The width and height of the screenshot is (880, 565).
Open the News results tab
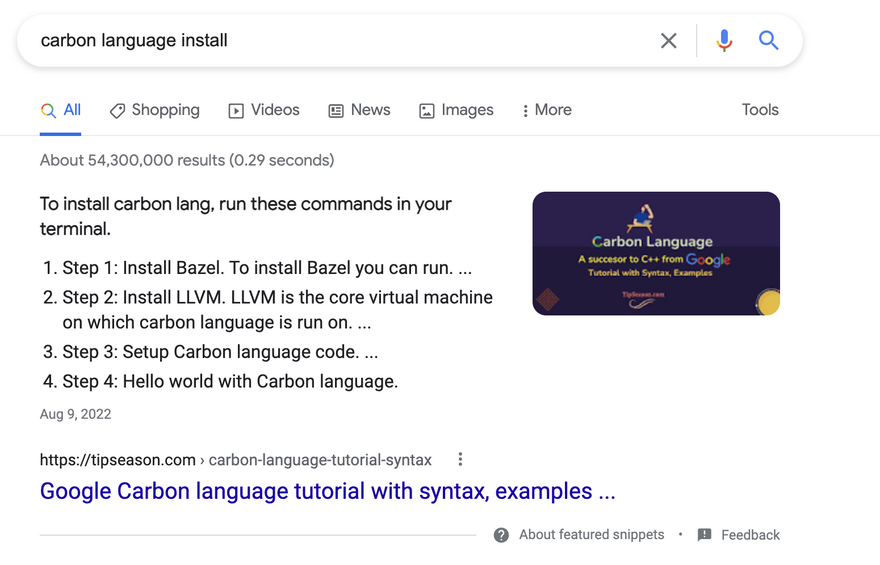[x=370, y=110]
